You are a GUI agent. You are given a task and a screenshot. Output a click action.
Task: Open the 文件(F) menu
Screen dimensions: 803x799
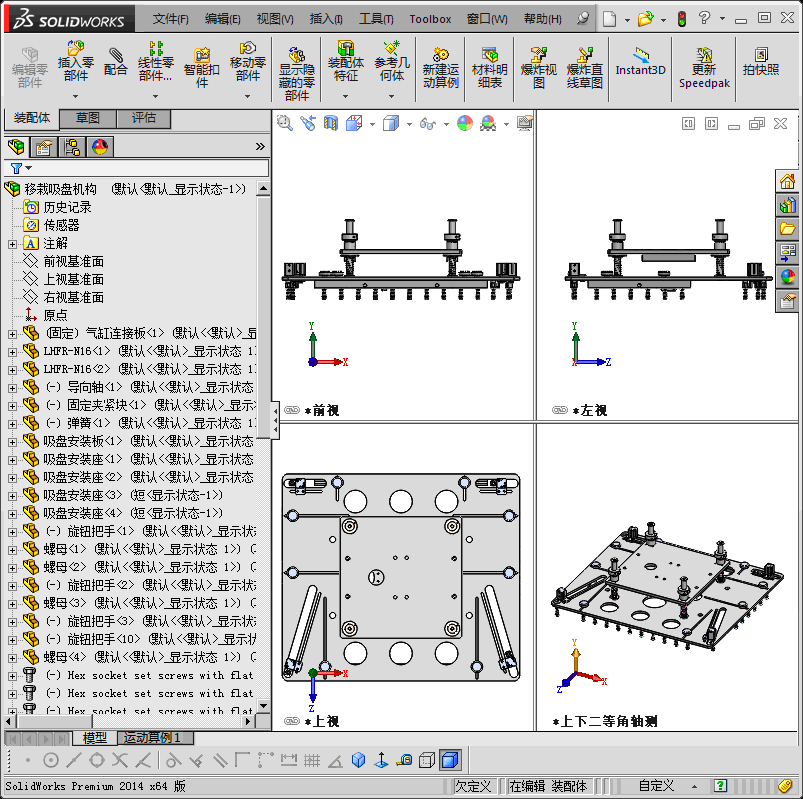pyautogui.click(x=171, y=19)
